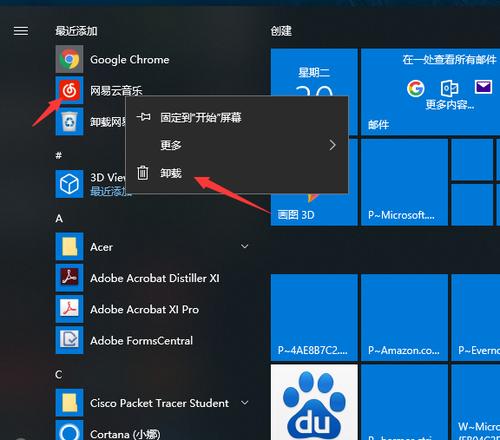Open the 邮件 mail tile
The width and height of the screenshot is (500, 440).
[430, 92]
